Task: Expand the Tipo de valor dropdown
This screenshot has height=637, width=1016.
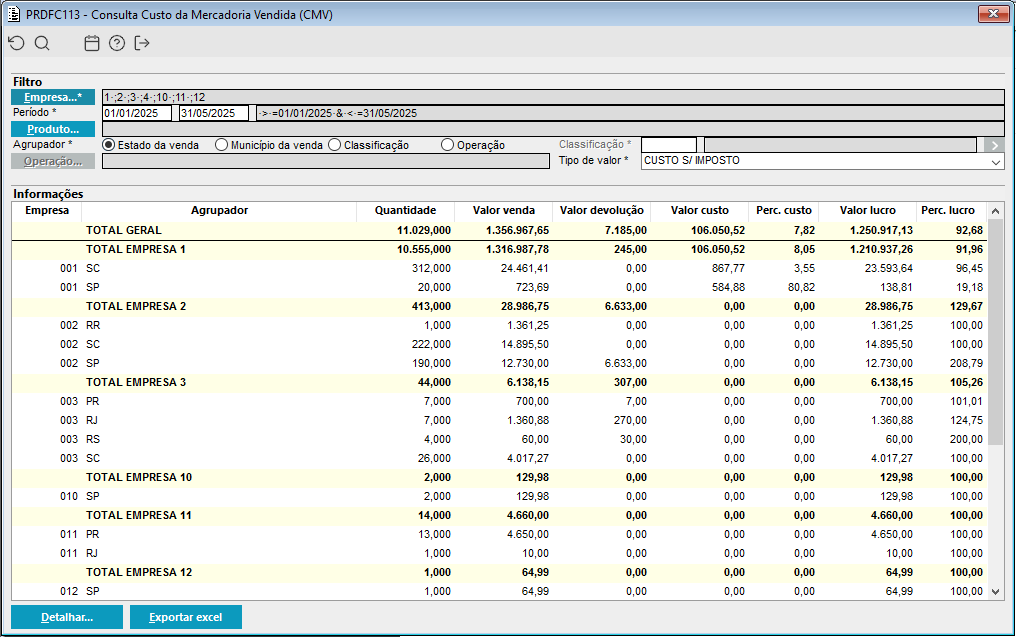Action: [x=995, y=161]
